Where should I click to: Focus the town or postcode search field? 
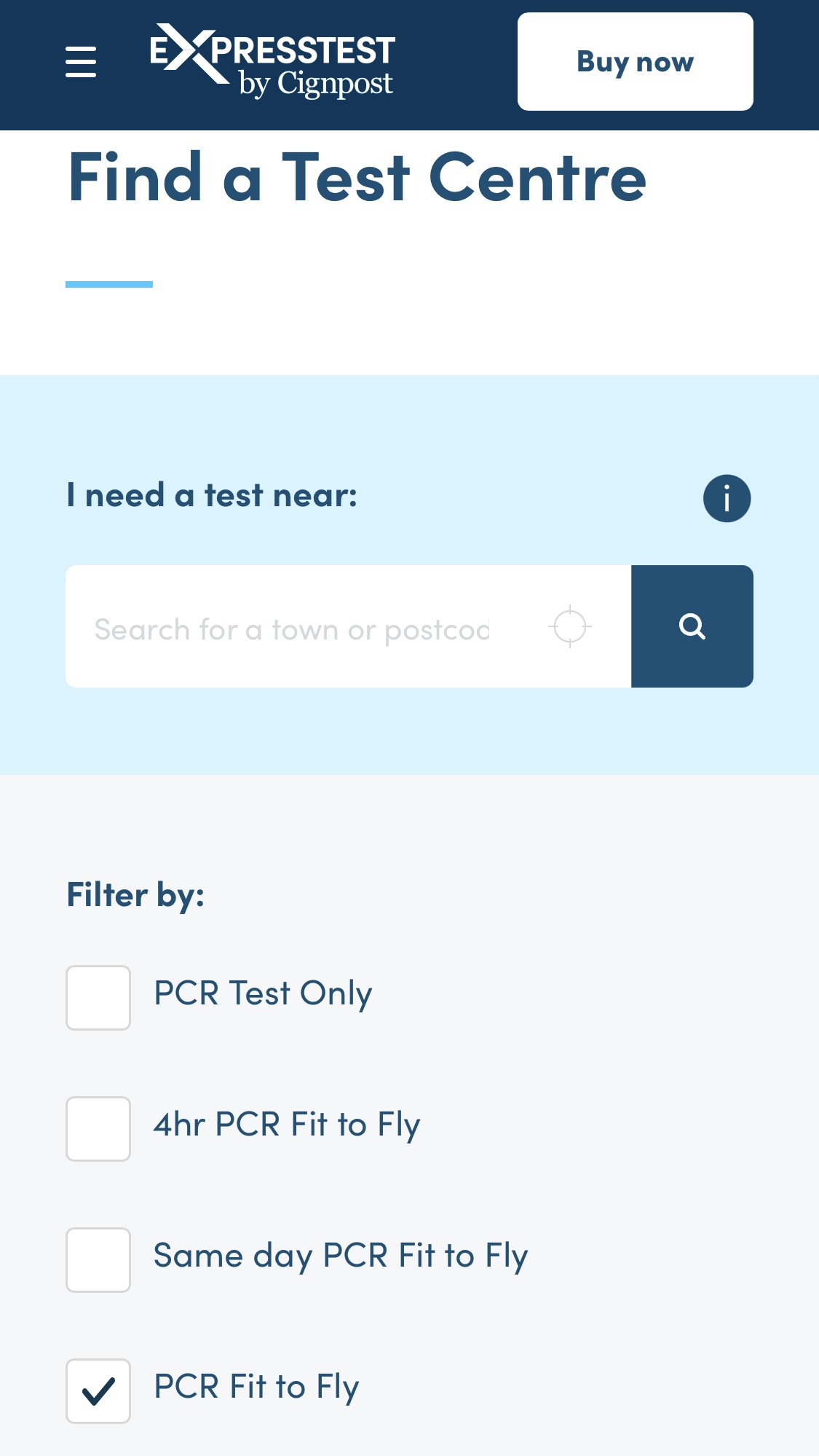[x=306, y=626]
